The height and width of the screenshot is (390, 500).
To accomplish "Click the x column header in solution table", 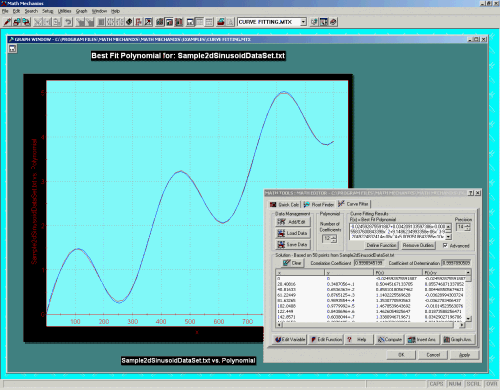I will pyautogui.click(x=300, y=272).
